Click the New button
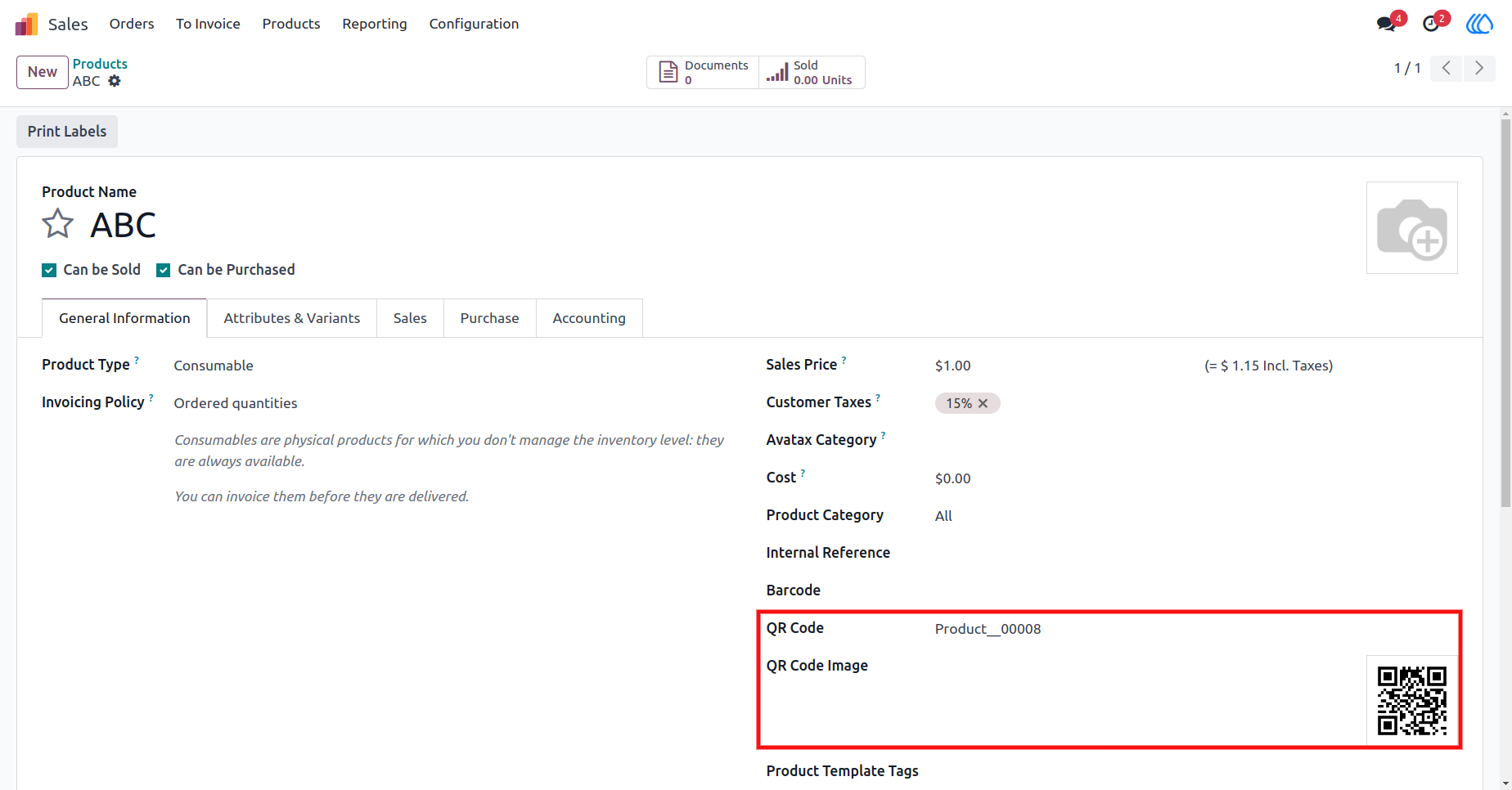Viewport: 1512px width, 790px height. pos(43,72)
